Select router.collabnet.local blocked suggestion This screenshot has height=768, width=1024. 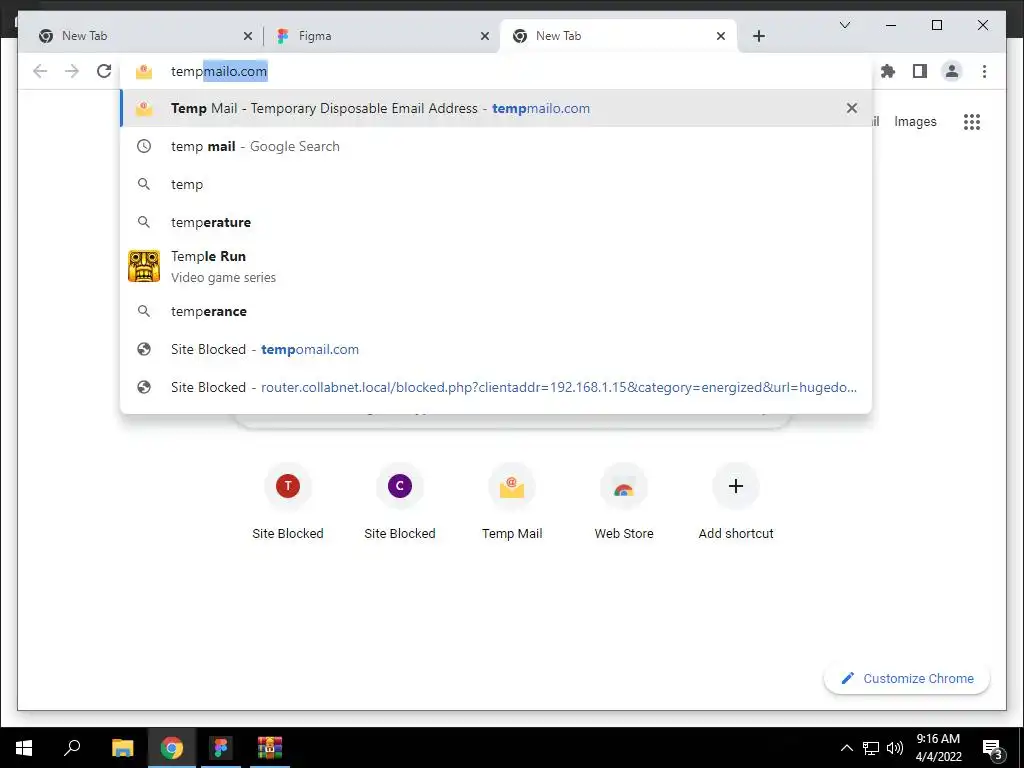click(x=496, y=387)
